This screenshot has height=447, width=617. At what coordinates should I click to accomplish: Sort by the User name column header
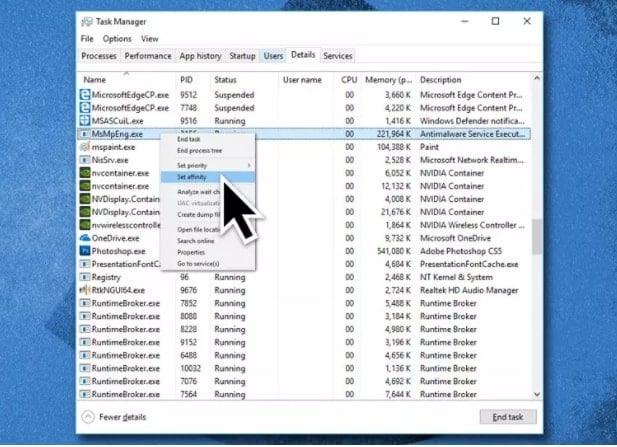[306, 80]
